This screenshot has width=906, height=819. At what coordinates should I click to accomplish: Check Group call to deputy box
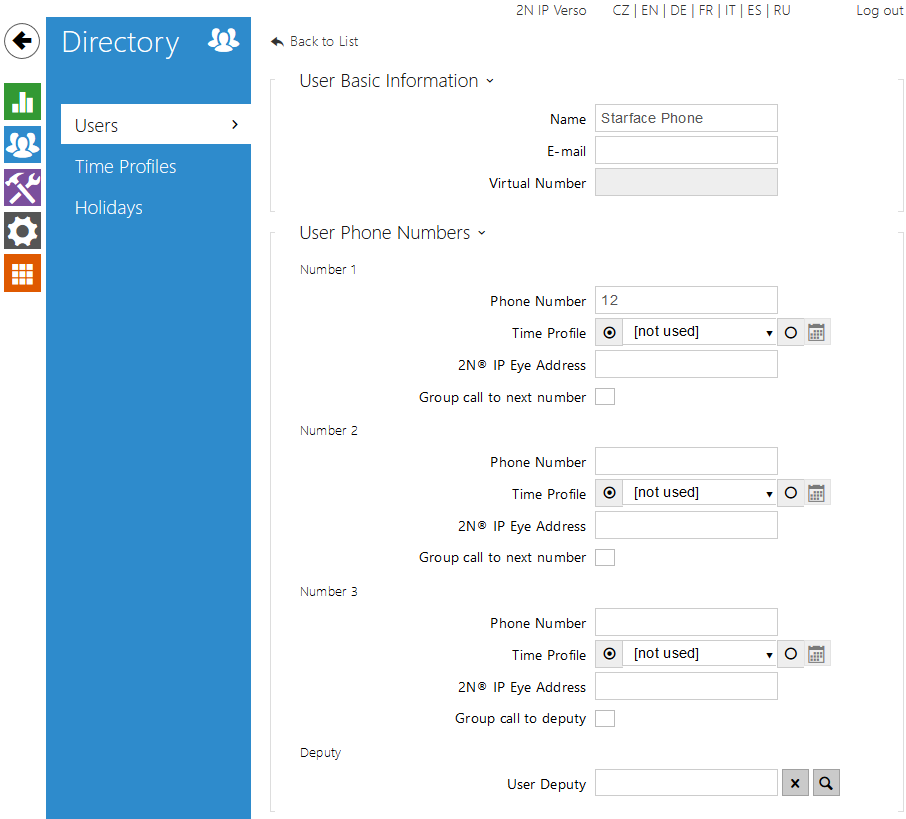pos(605,718)
